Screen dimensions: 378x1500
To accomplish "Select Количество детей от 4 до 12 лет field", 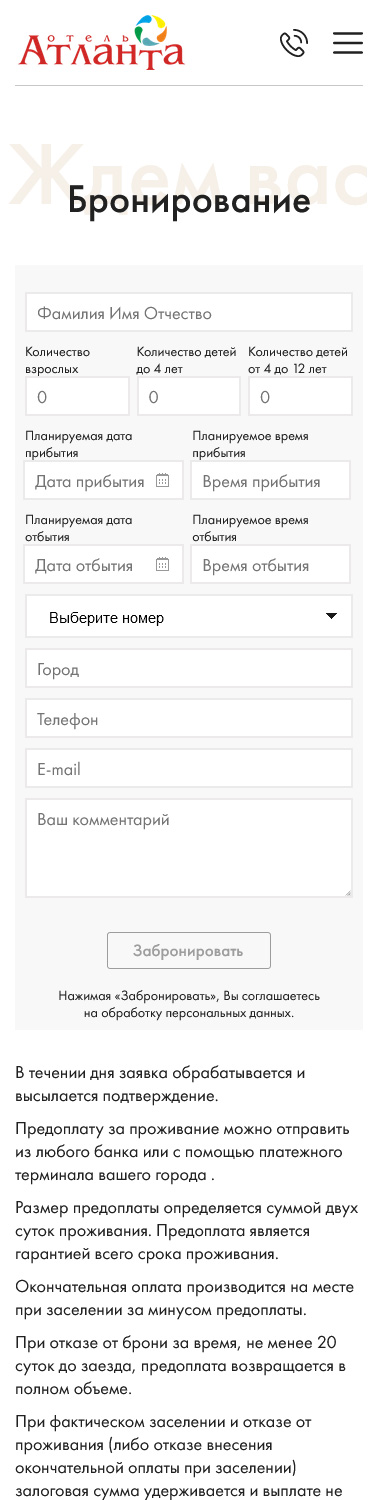I will tap(300, 396).
